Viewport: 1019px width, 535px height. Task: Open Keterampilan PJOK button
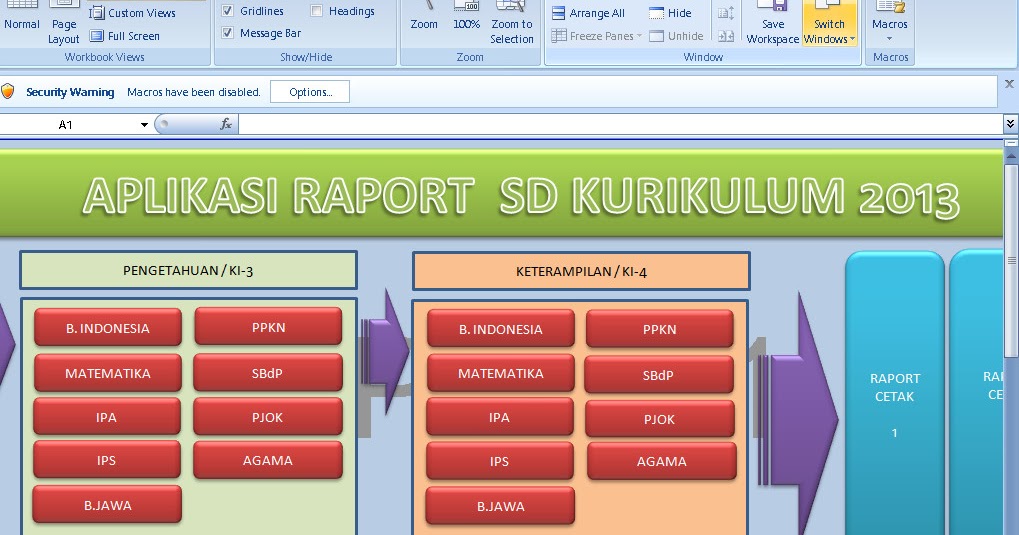(660, 419)
